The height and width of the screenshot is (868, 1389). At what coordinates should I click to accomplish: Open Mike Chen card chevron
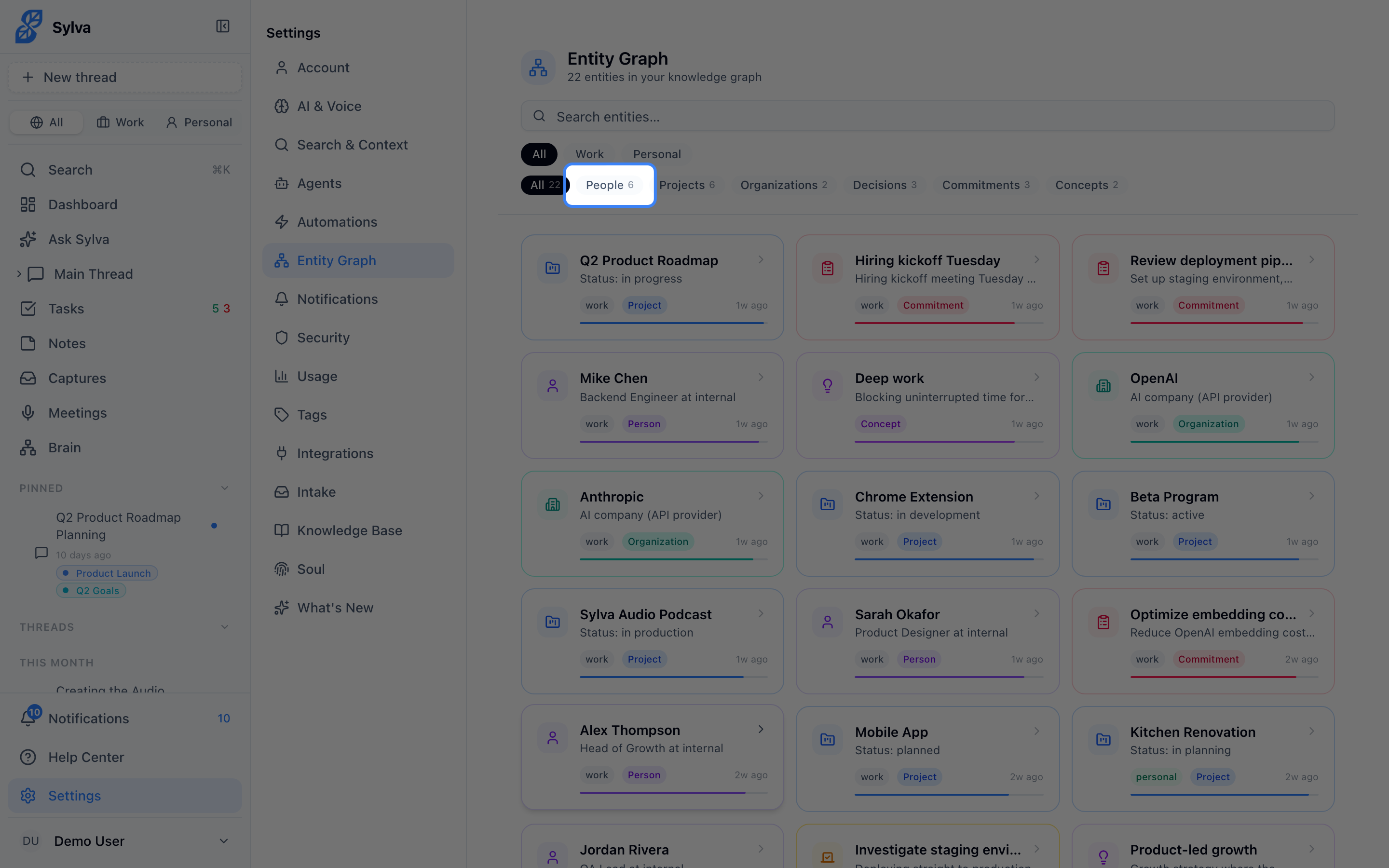point(761,377)
